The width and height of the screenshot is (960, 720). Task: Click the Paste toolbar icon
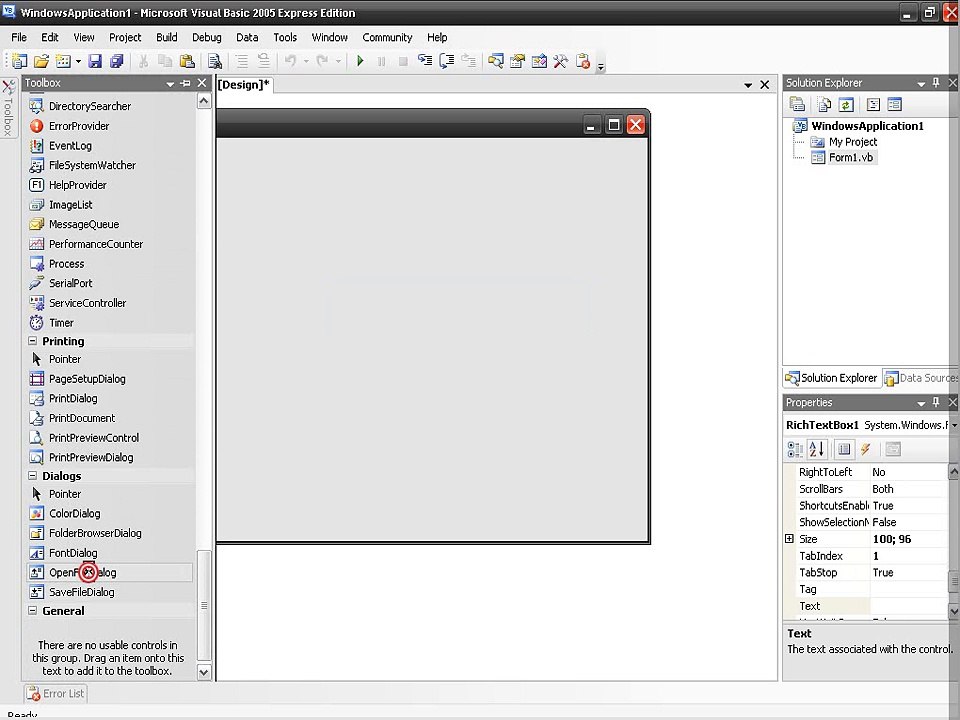187,61
